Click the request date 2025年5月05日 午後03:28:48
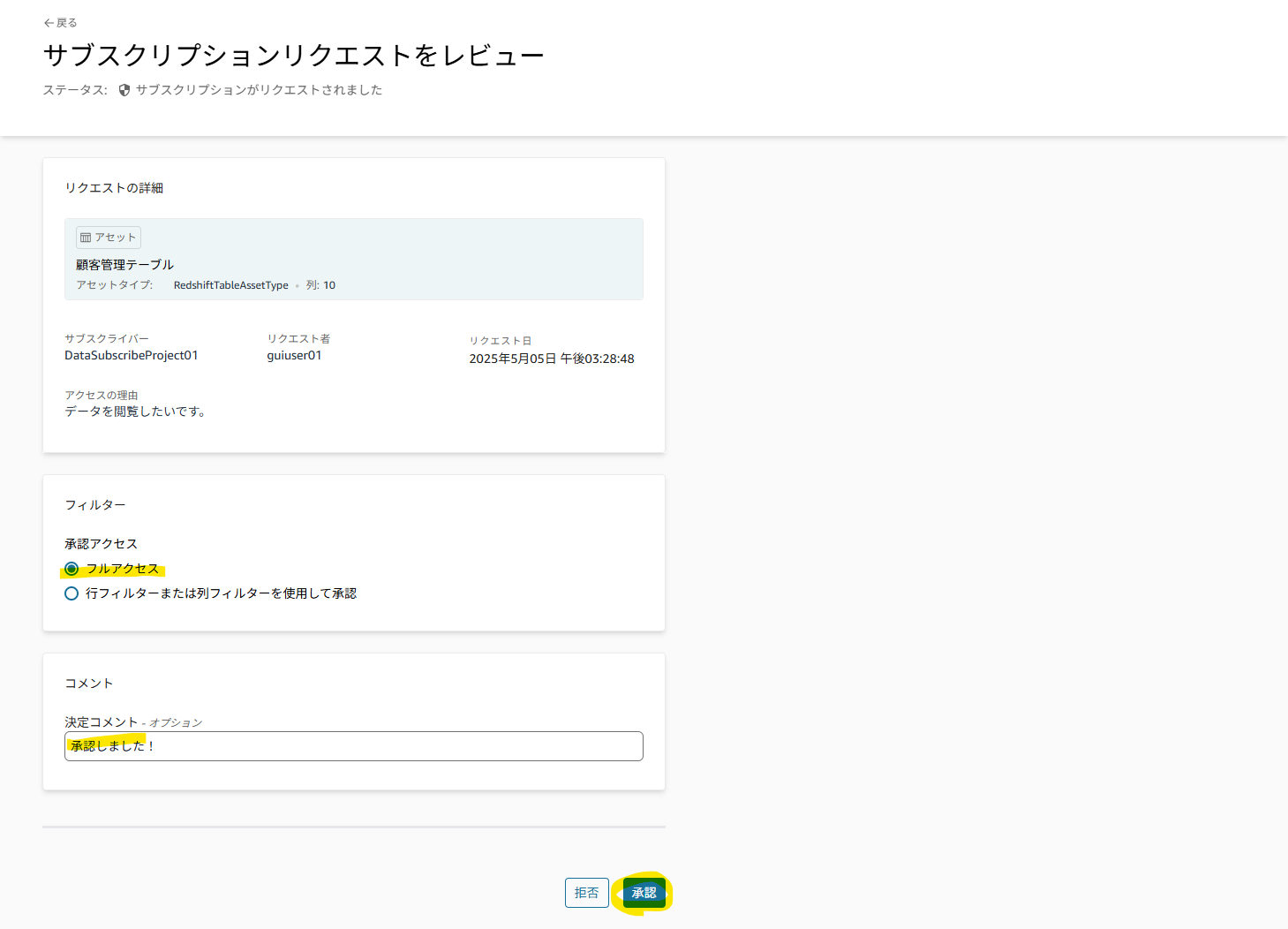This screenshot has width=1288, height=929. tap(552, 359)
